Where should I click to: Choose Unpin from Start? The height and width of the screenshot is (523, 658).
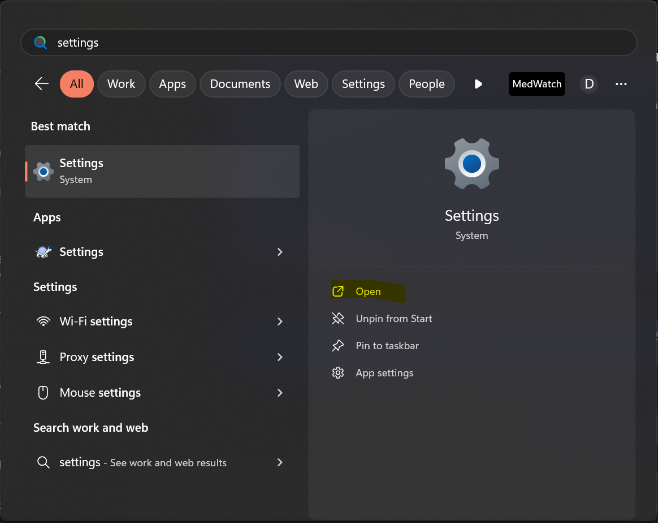click(x=393, y=319)
